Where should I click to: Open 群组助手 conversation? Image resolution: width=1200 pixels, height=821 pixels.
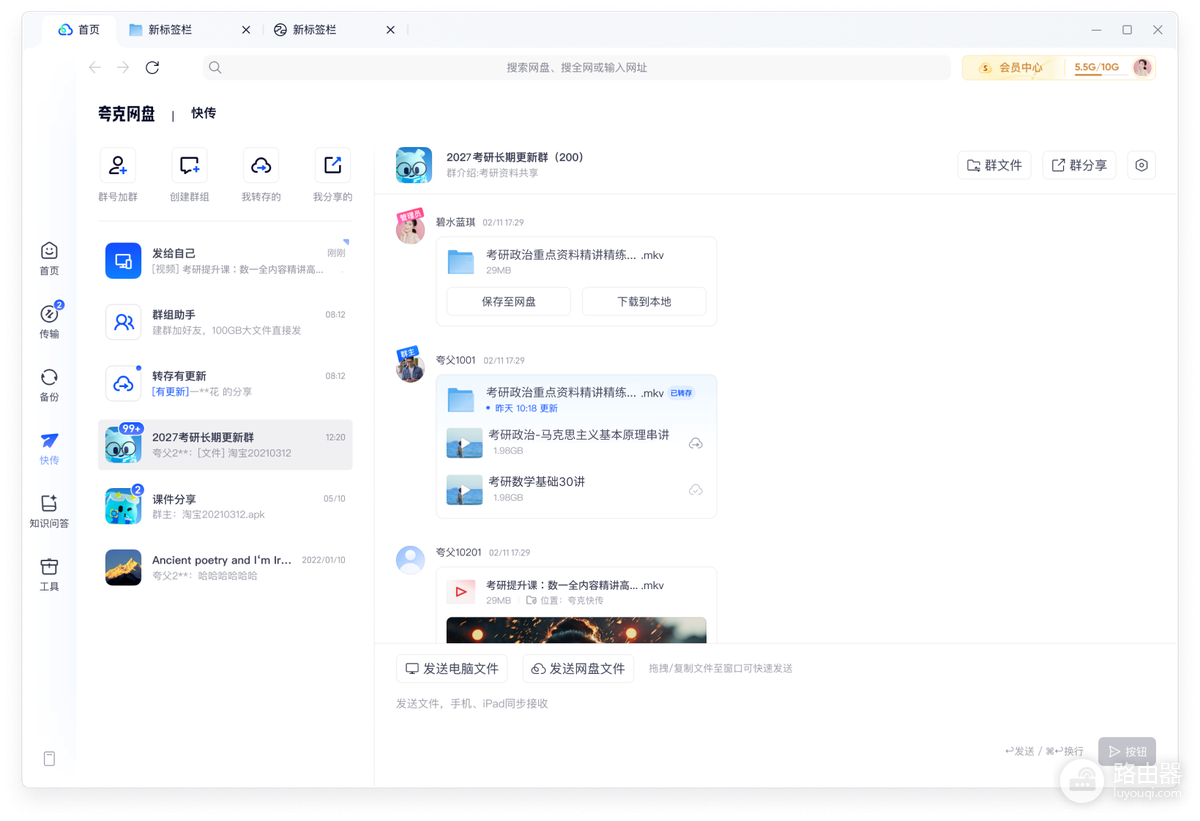tap(225, 322)
